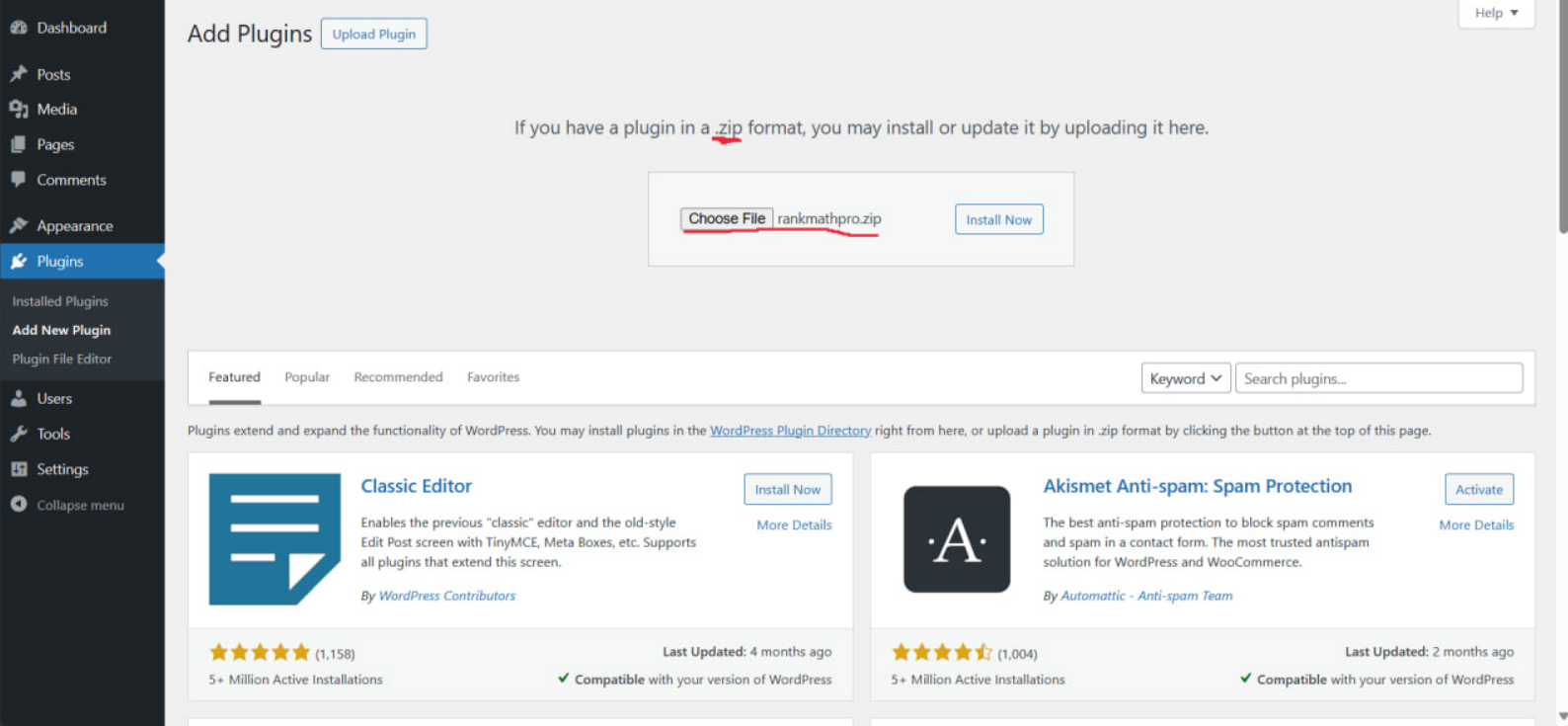View More Details for Classic Editor
This screenshot has width=1568, height=726.
(x=795, y=524)
